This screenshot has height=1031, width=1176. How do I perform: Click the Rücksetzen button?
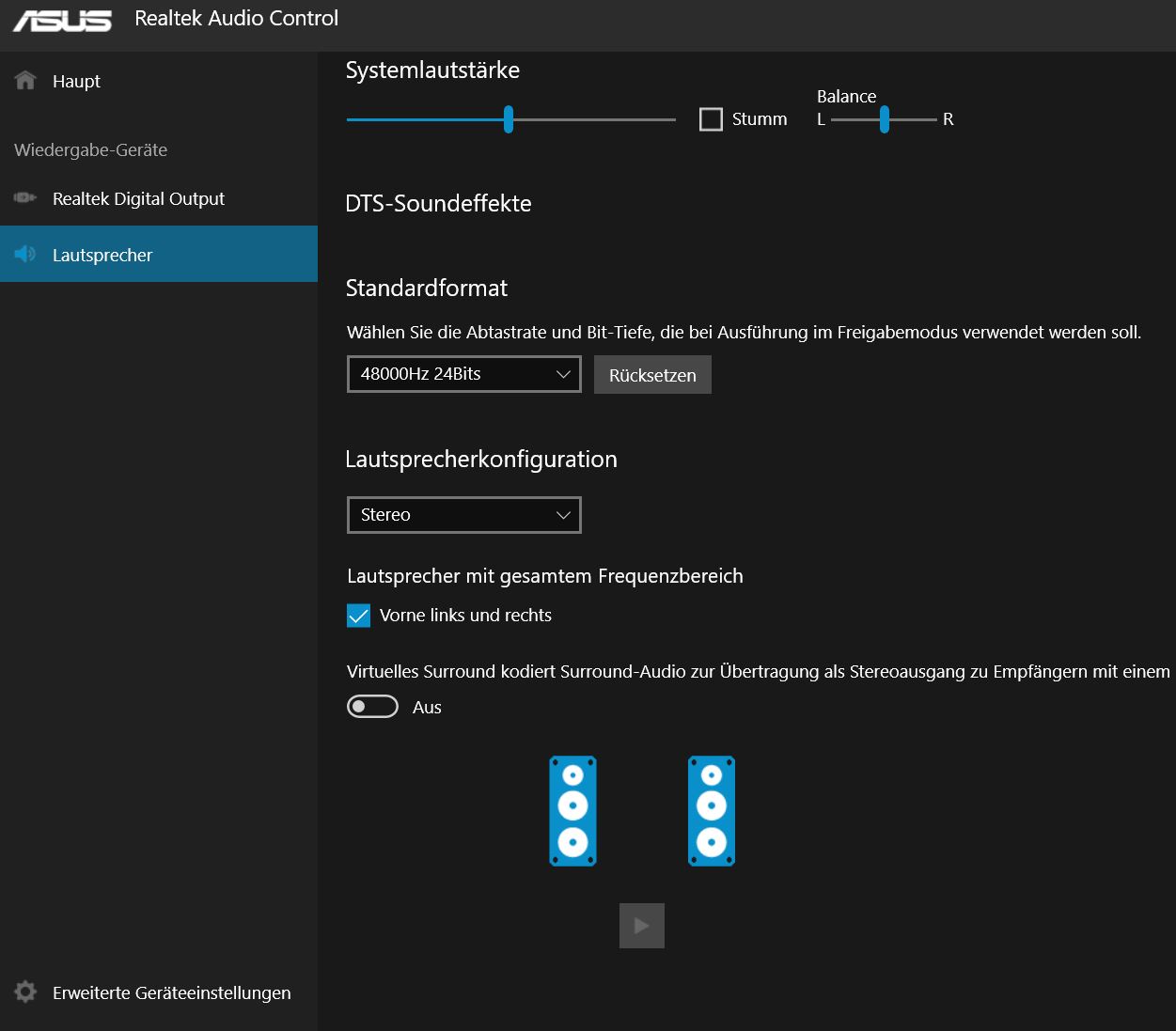pos(652,375)
